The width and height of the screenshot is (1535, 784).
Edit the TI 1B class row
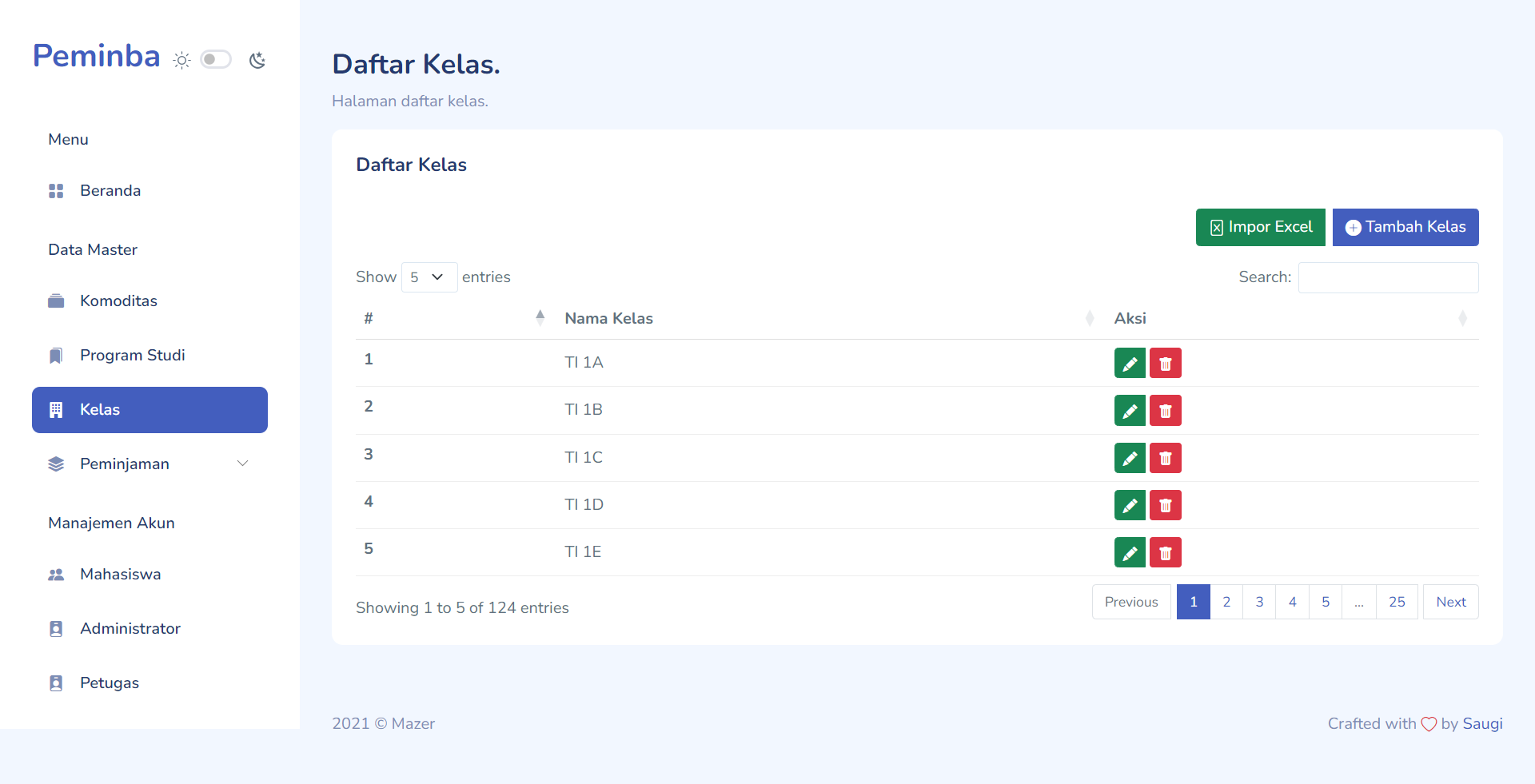point(1130,410)
